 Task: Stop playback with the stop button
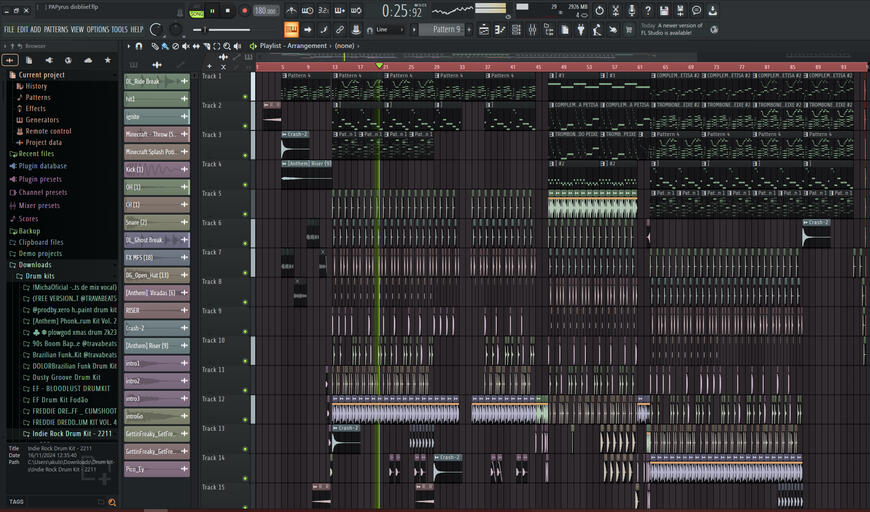(x=227, y=11)
